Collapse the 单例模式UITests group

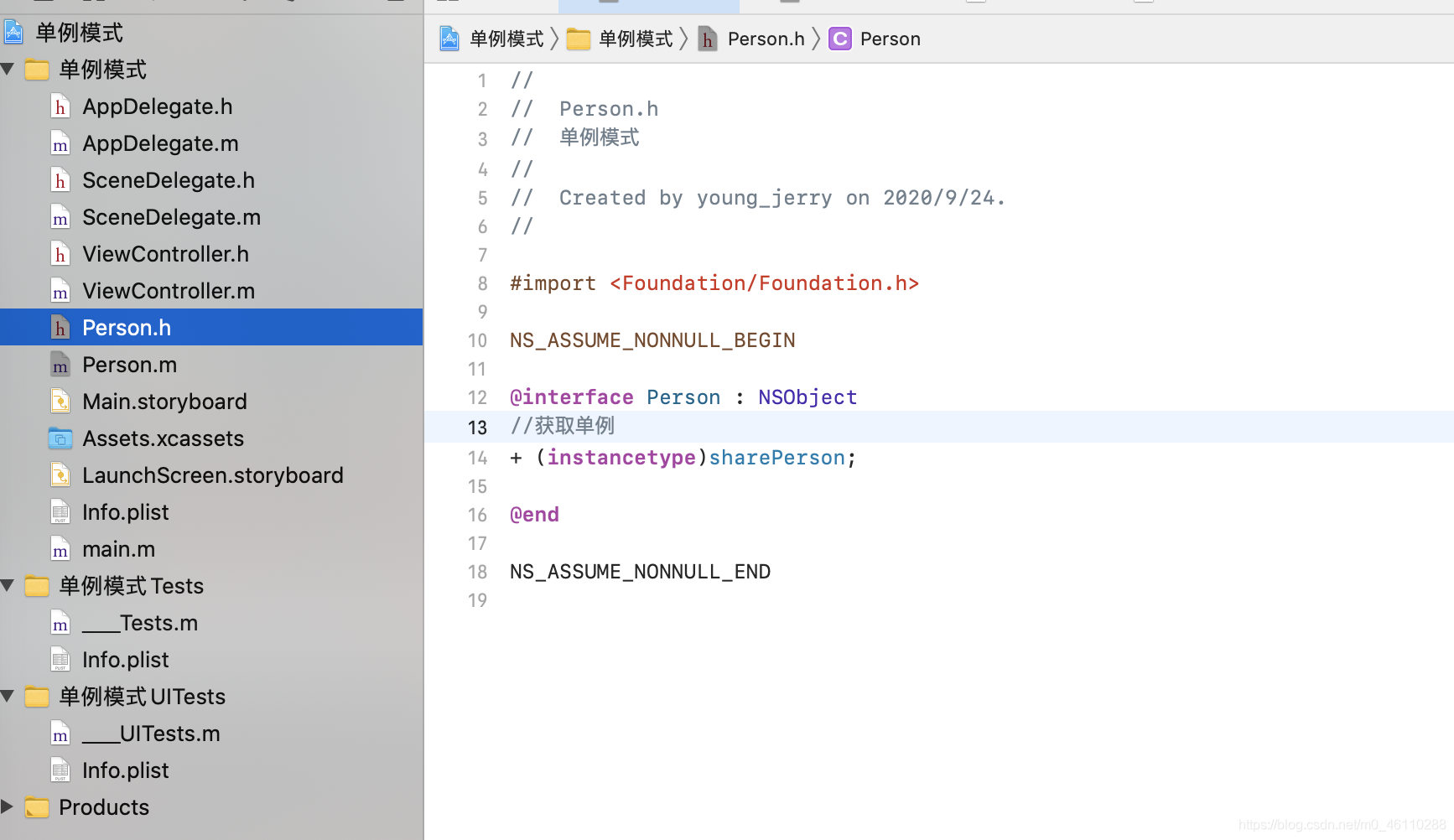coord(8,696)
